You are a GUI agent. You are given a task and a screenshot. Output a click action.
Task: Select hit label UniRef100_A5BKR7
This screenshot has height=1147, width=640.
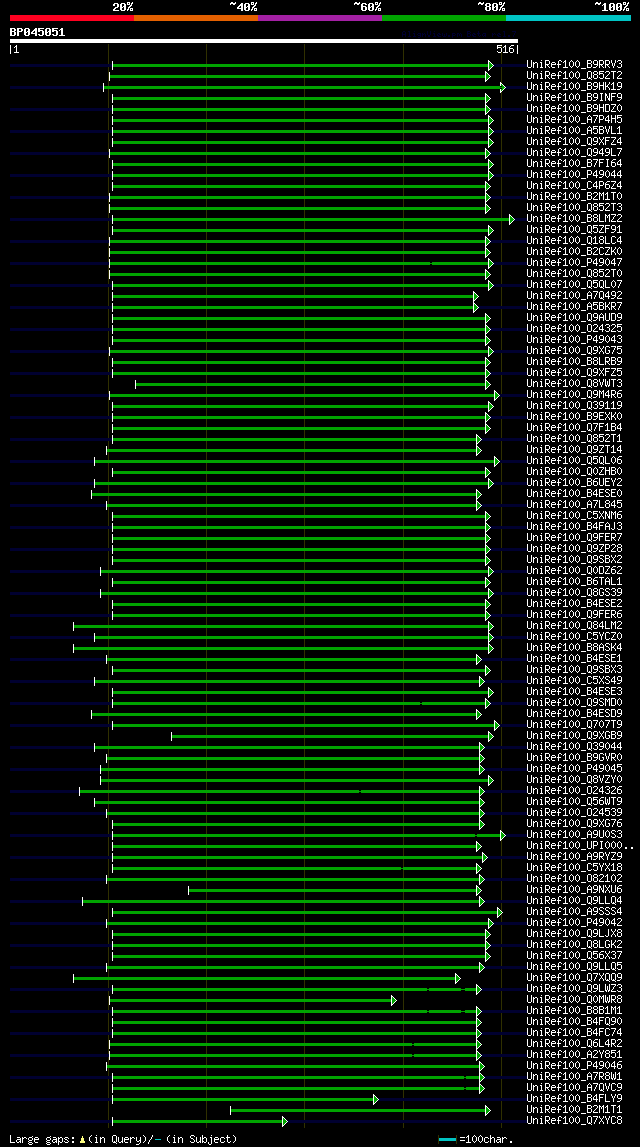pos(574,307)
